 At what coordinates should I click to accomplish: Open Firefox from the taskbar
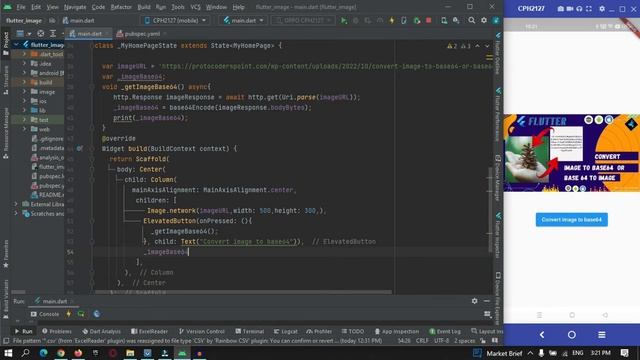78,353
